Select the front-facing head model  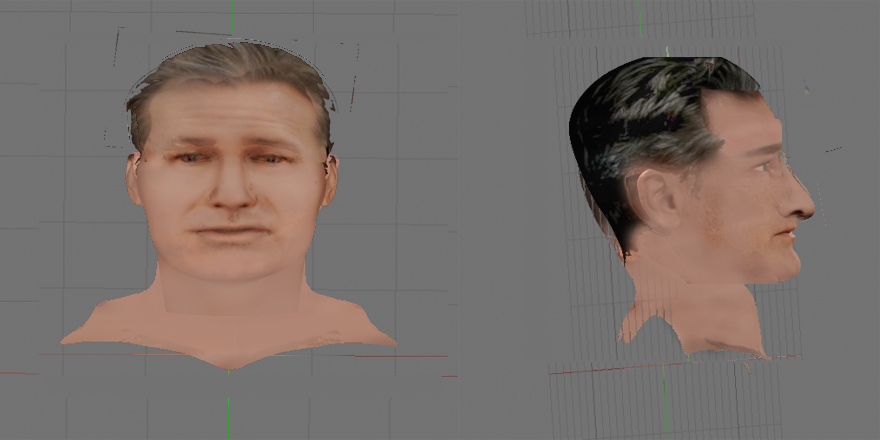pos(230,205)
